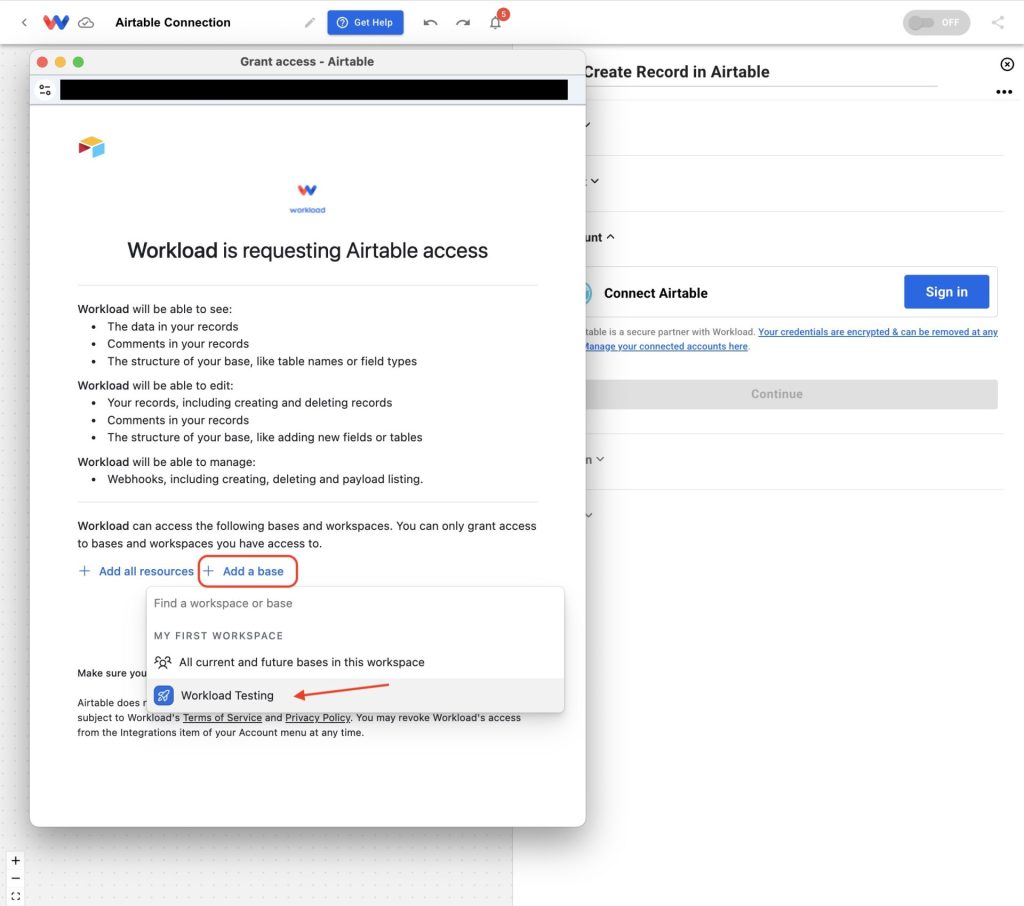
Task: Open the notifications bell
Action: coord(496,23)
